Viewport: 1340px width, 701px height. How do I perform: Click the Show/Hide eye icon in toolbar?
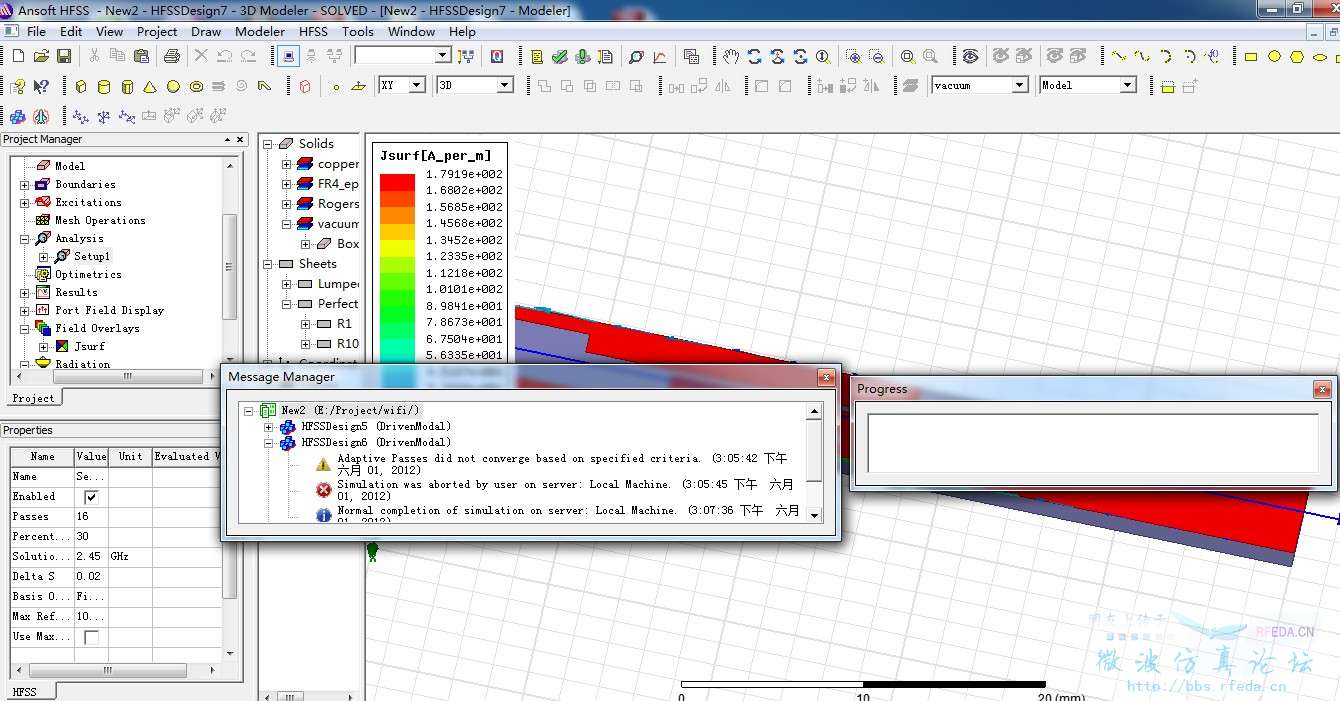(x=970, y=56)
